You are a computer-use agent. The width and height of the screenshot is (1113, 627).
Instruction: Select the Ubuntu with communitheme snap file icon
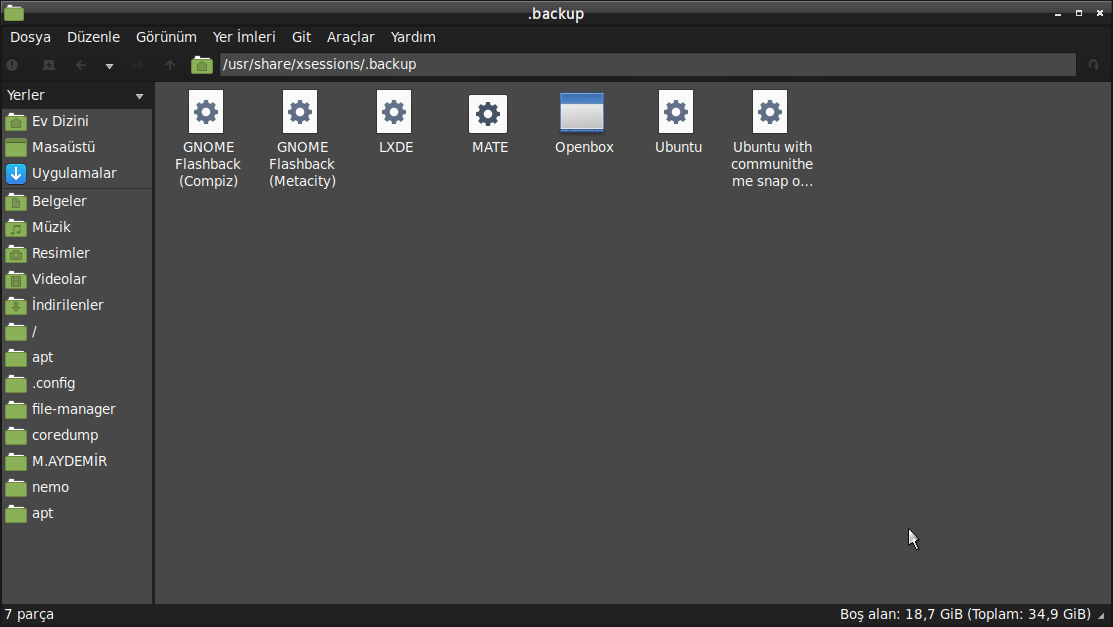(x=770, y=112)
